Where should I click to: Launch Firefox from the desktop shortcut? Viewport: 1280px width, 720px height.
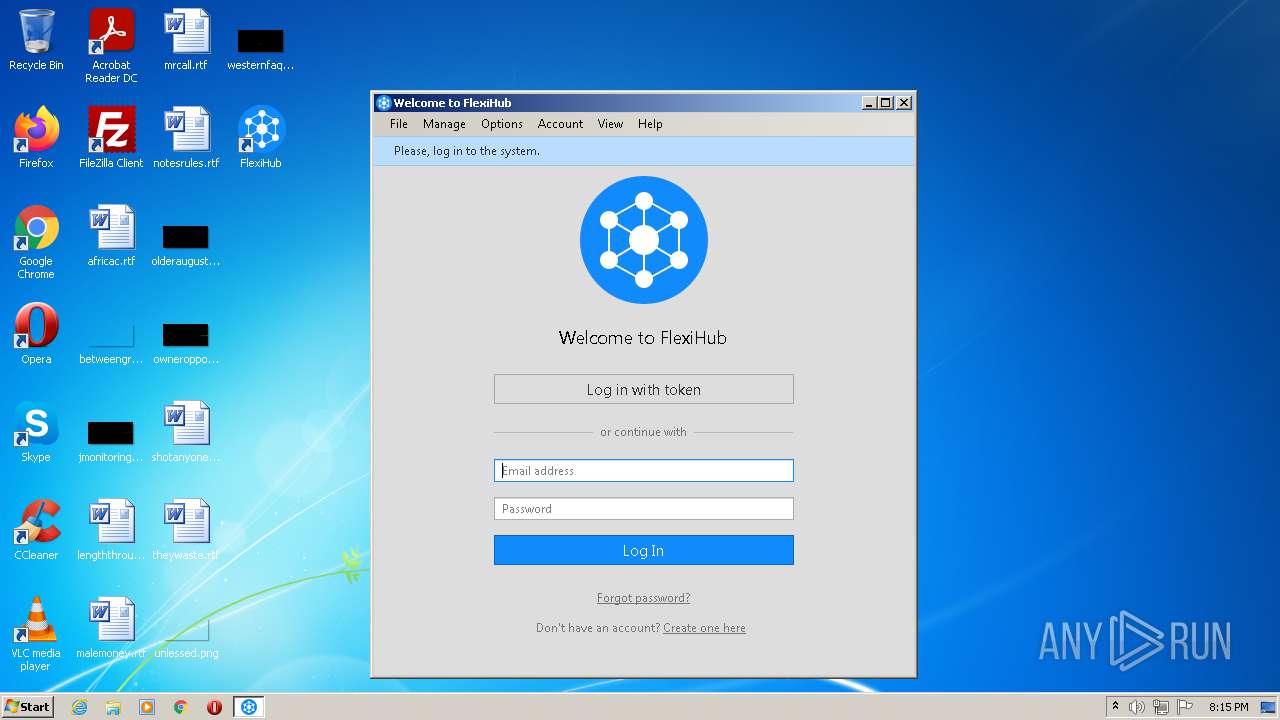tap(36, 138)
